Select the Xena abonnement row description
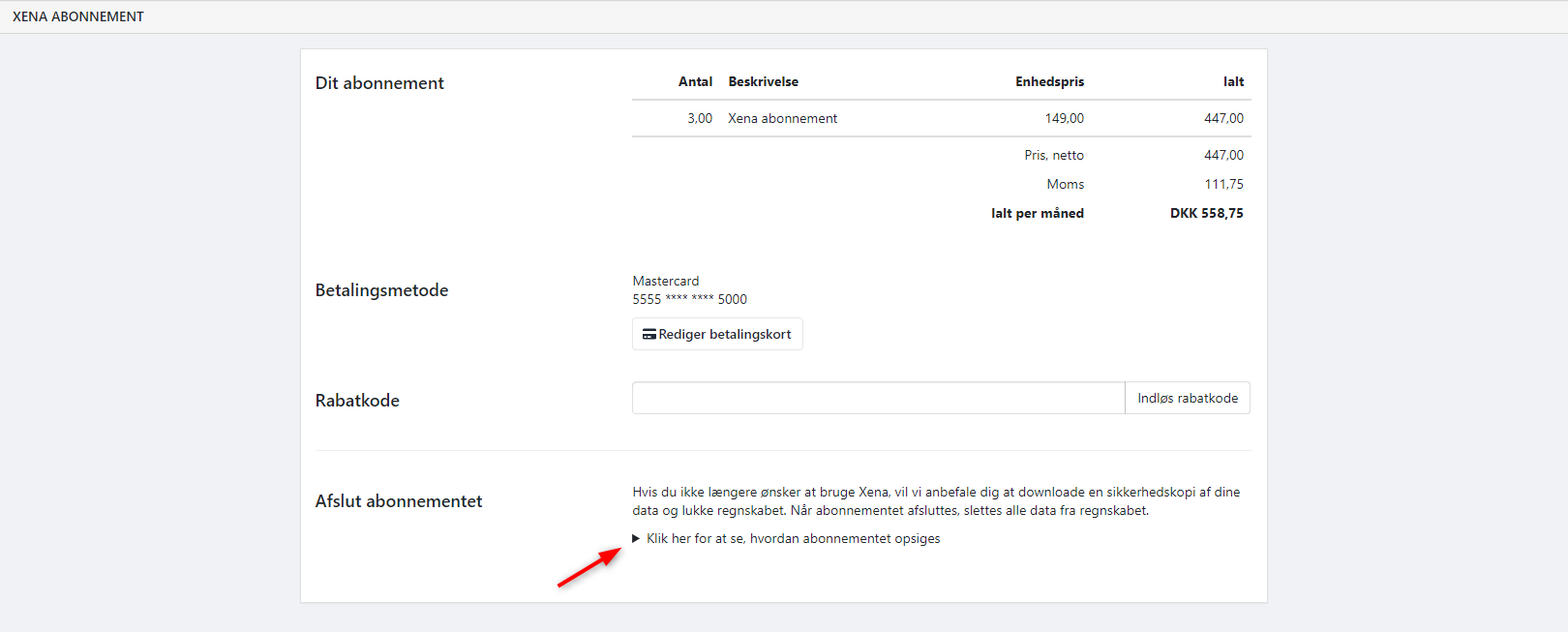Image resolution: width=1568 pixels, height=632 pixels. coord(782,119)
